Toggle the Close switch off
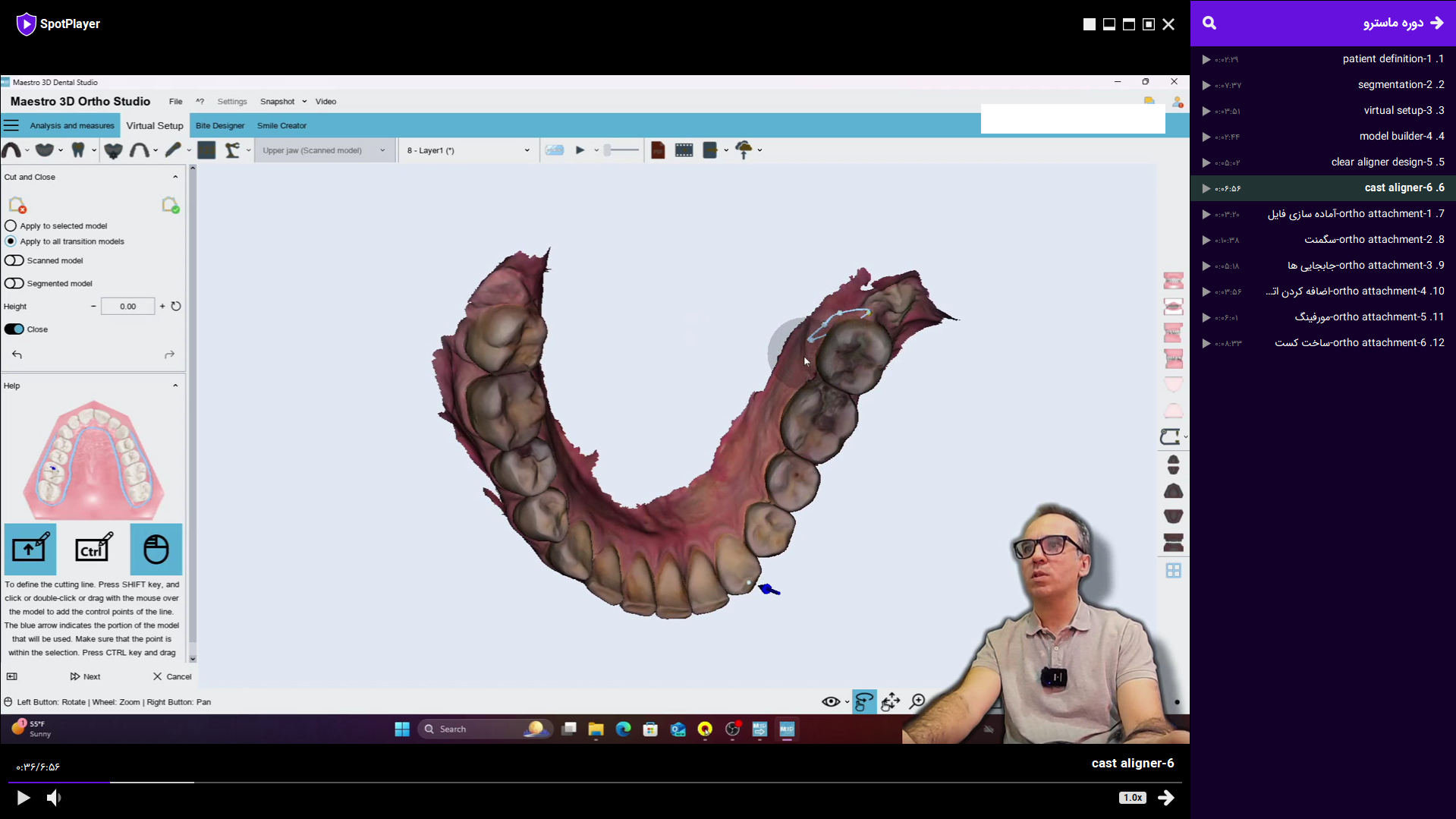This screenshot has width=1456, height=819. (14, 329)
